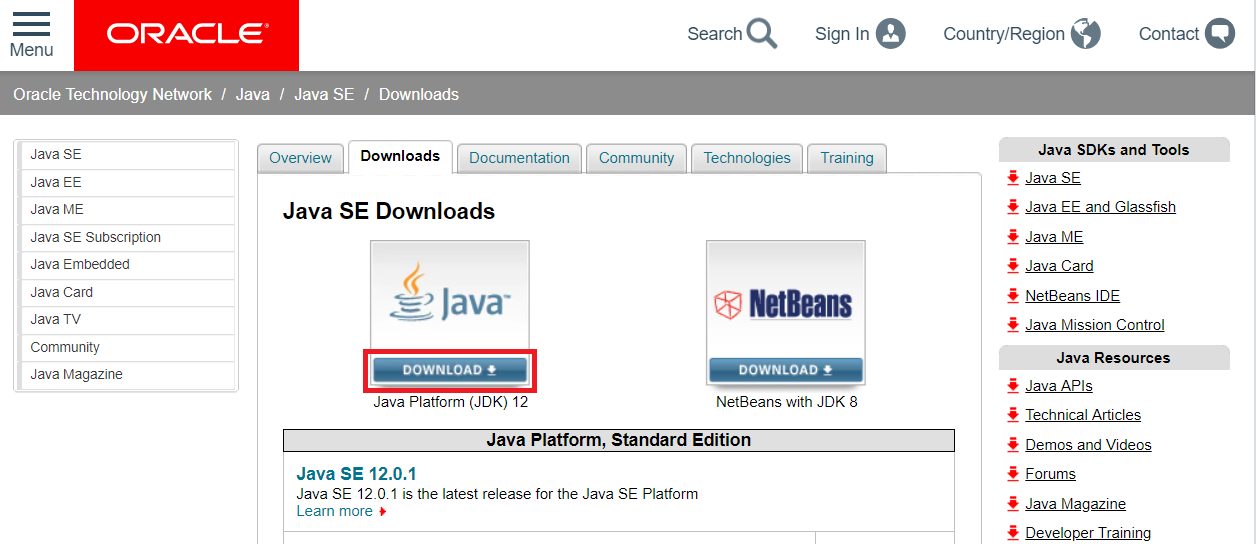Screen dimensions: 1256x544
Task: Open the Documentation tab
Action: 519,158
